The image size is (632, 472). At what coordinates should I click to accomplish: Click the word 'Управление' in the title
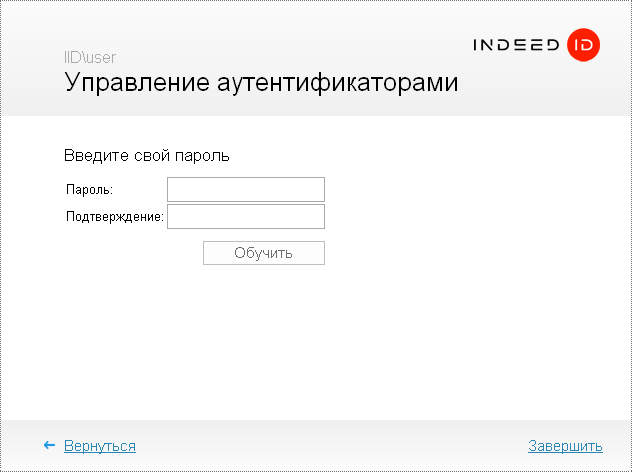pos(138,83)
